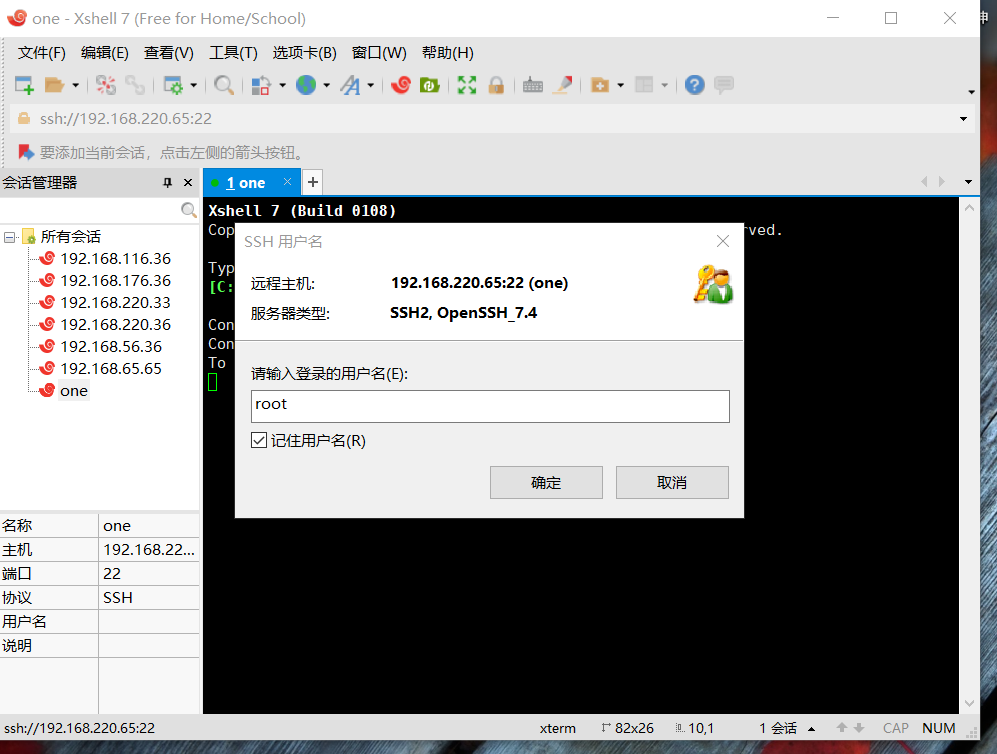
Task: Click the grey Reconnect link icon
Action: pyautogui.click(x=135, y=85)
